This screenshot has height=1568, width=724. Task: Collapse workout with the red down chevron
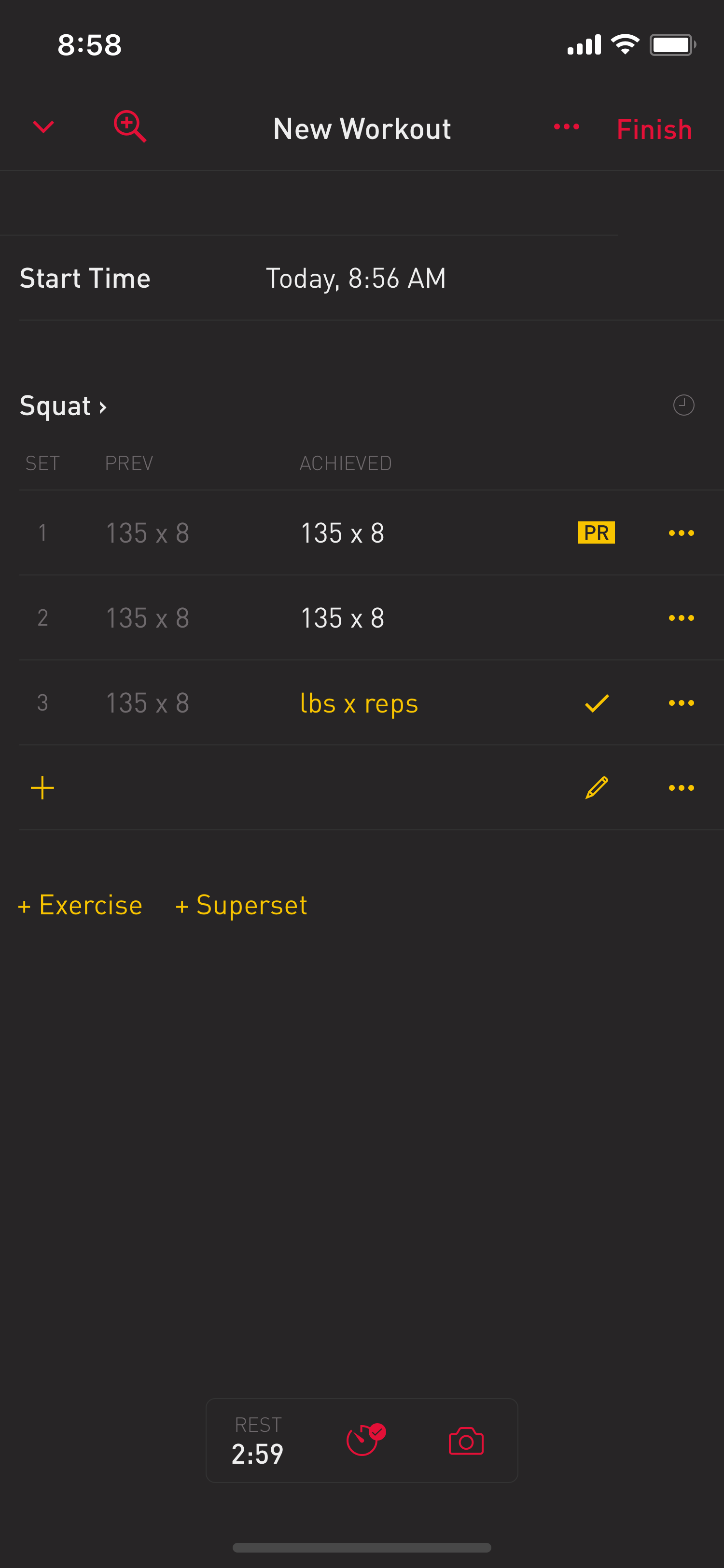(x=43, y=126)
